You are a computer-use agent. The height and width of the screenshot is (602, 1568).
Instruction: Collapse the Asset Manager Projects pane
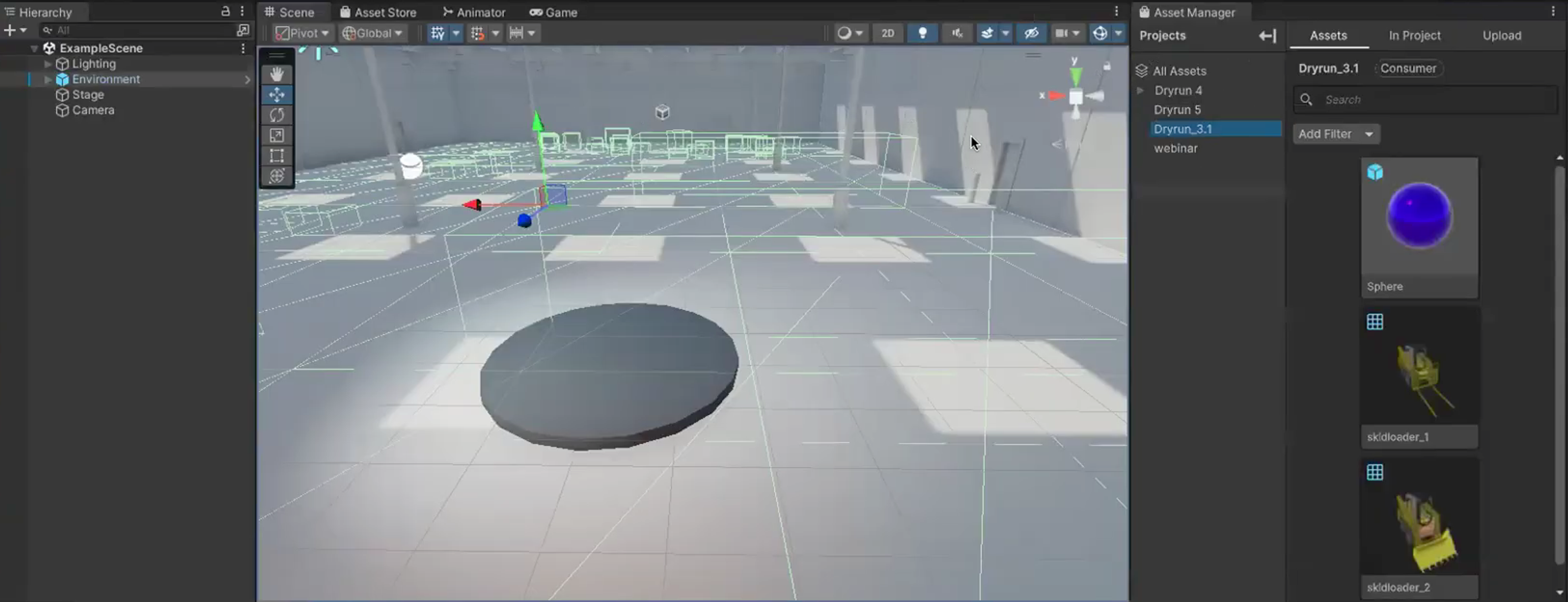[1267, 36]
